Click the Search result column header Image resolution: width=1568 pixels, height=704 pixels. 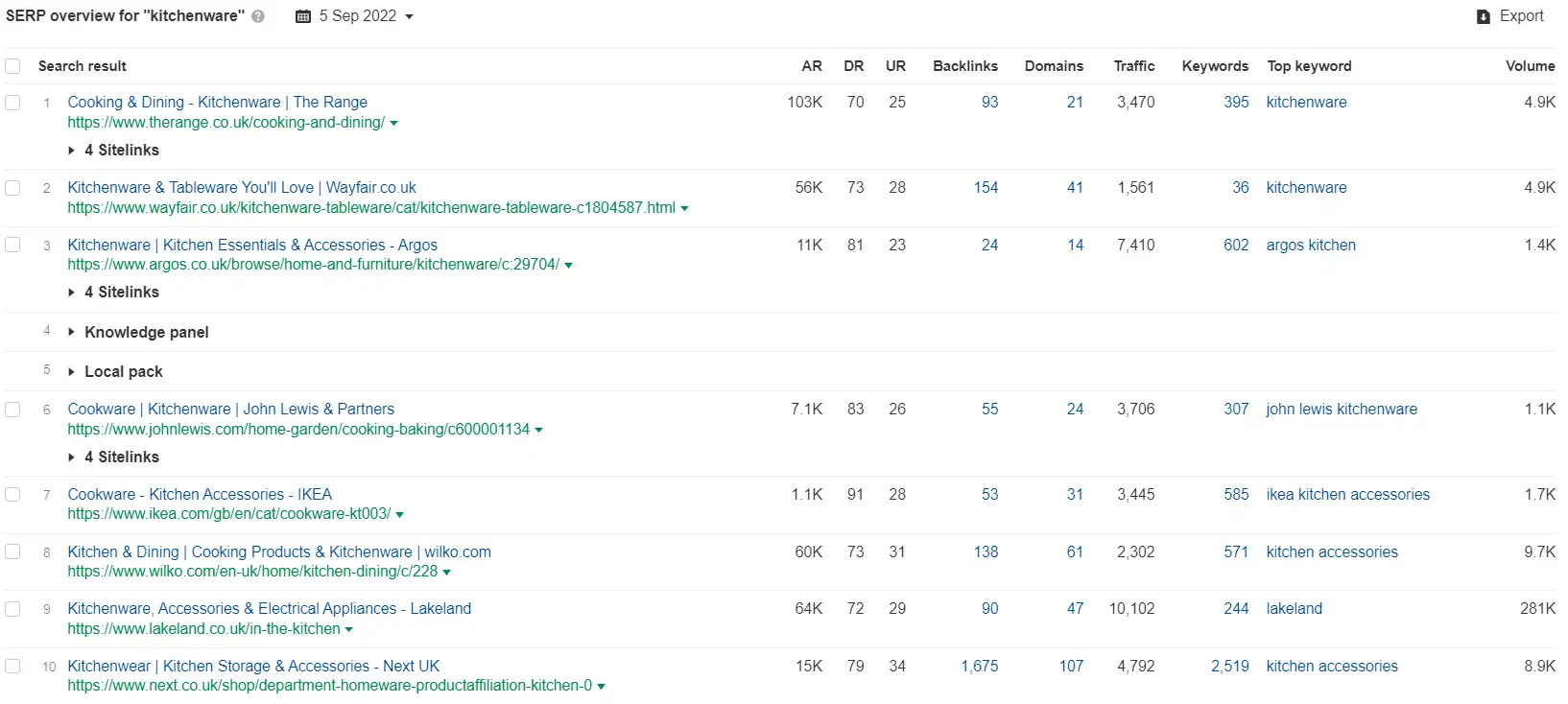tap(83, 66)
